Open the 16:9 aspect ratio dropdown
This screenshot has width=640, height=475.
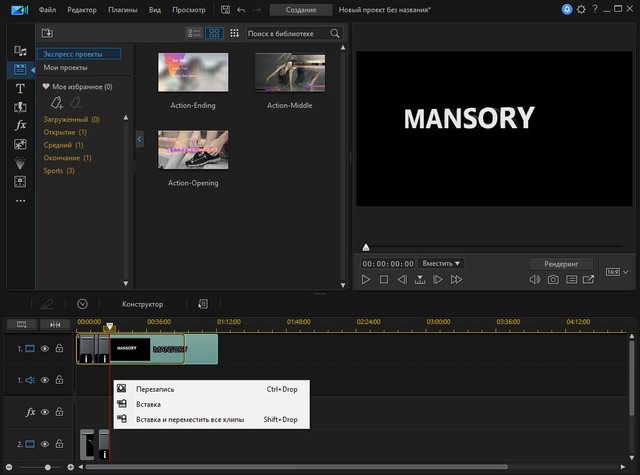click(x=614, y=271)
